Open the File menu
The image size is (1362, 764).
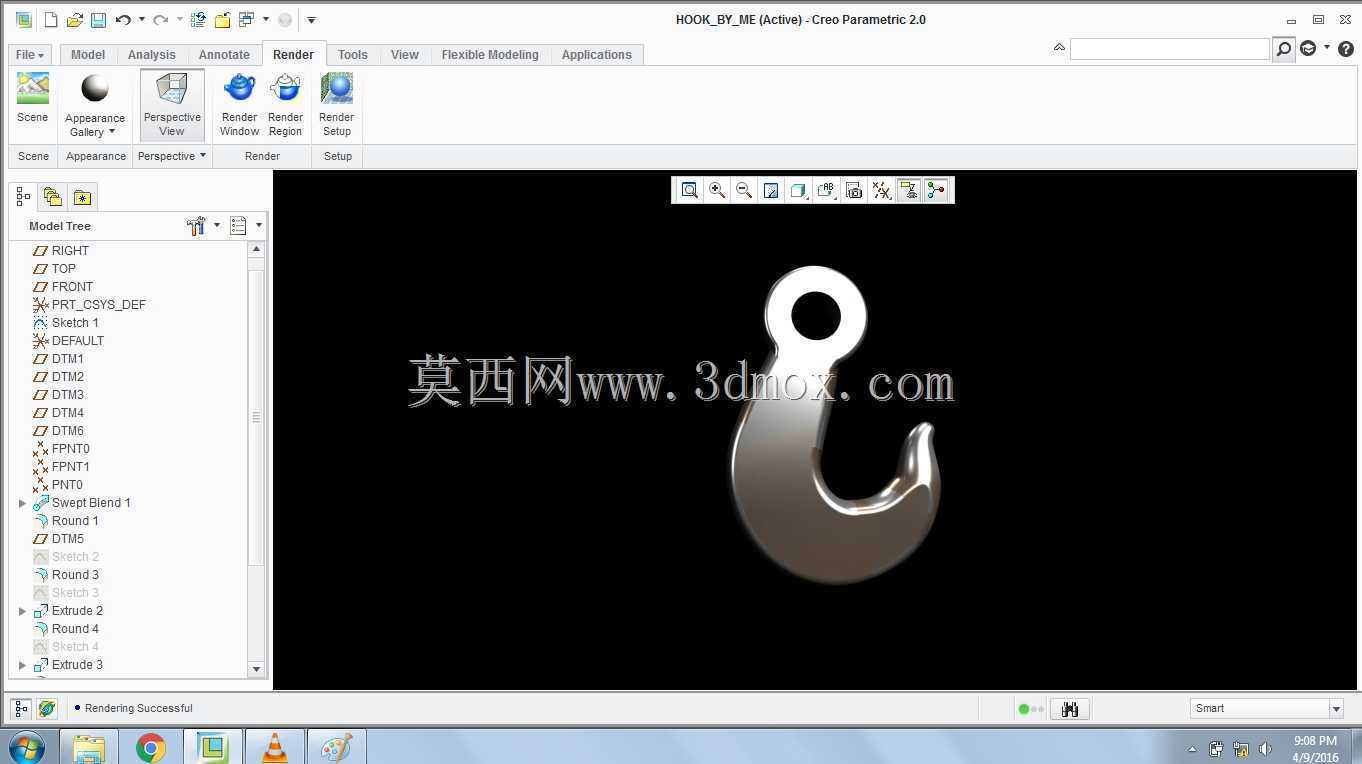pyautogui.click(x=30, y=55)
